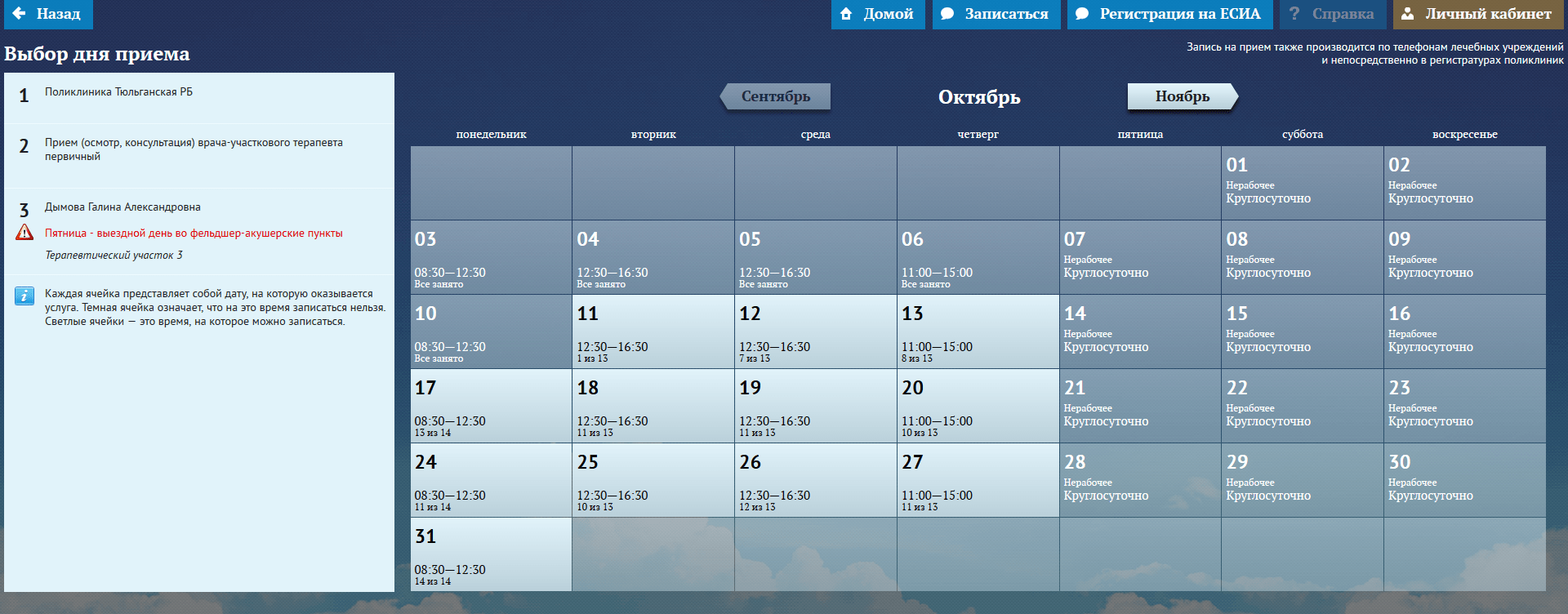Click fully booked day 03
Viewport: 1568px width, 614px height.
(491, 257)
